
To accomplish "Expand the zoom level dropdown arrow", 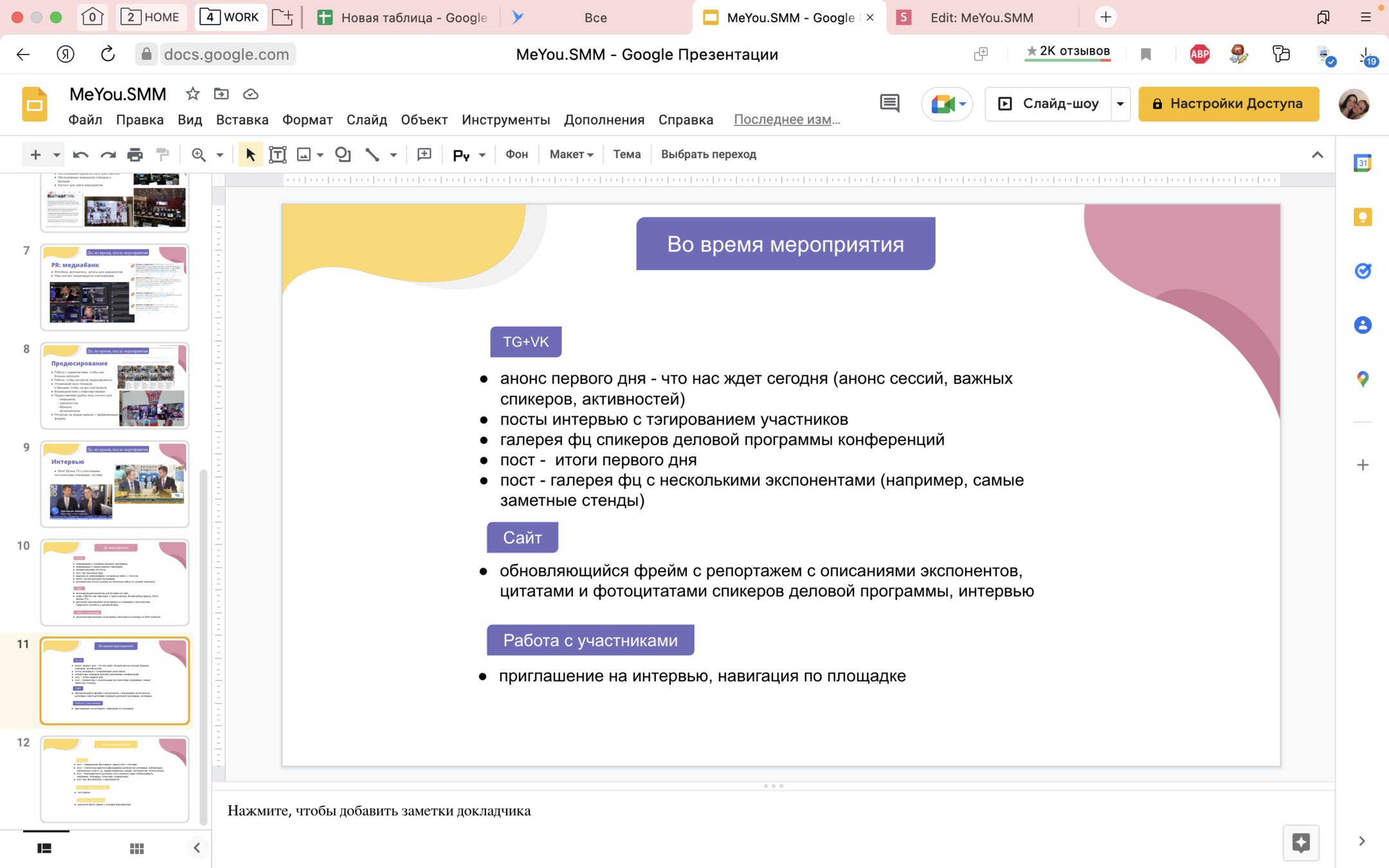I will [220, 155].
